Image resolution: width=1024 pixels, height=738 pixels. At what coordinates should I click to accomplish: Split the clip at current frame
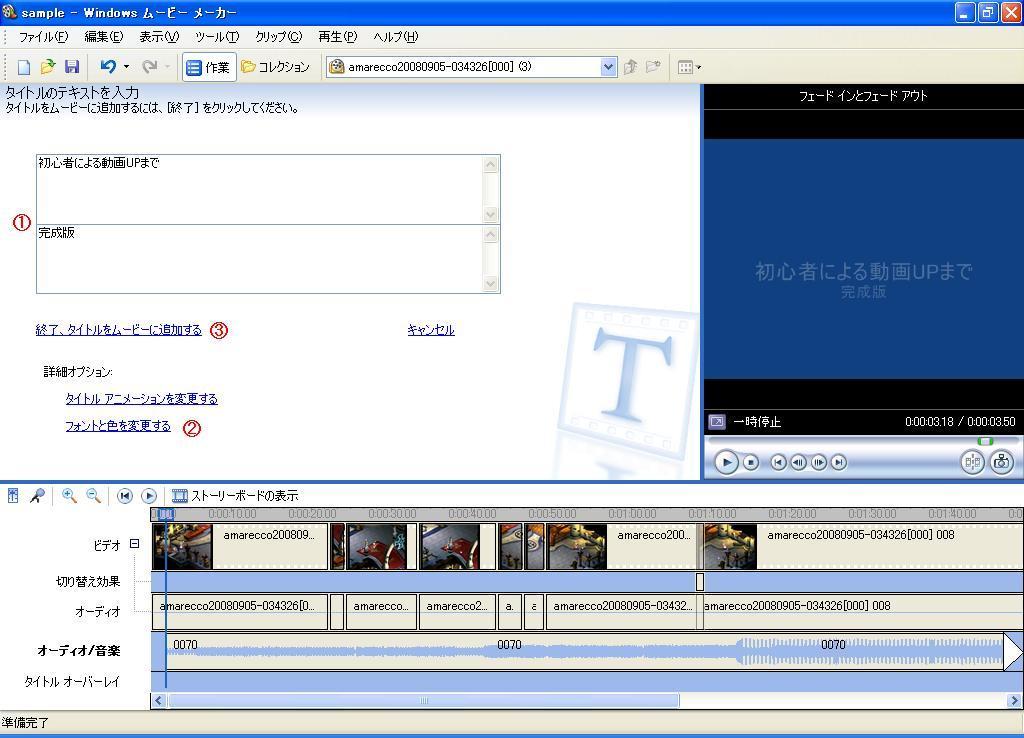972,462
